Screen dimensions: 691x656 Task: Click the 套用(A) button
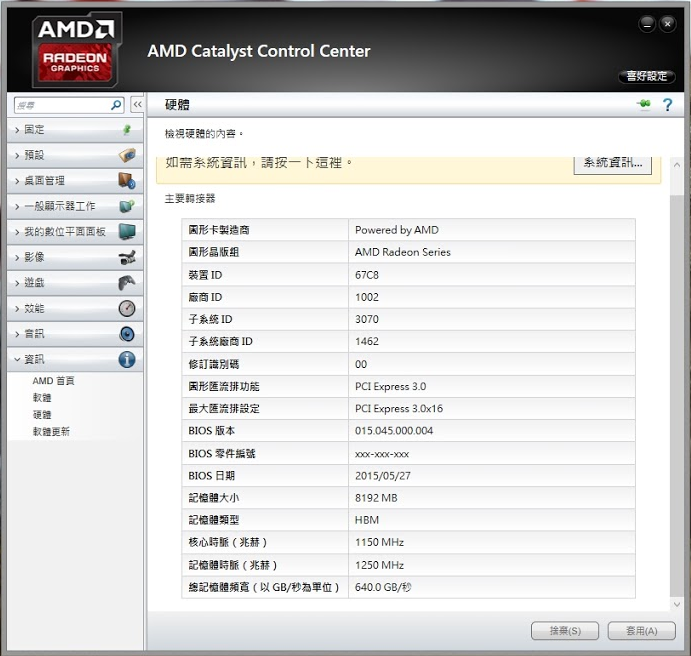point(642,631)
